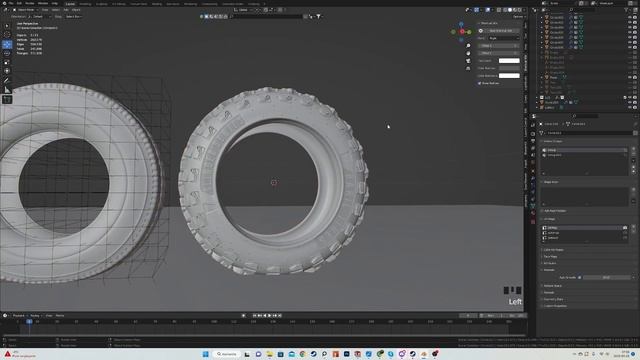Open the outliner filter funnel
The height and width of the screenshot is (360, 640).
point(627,9)
